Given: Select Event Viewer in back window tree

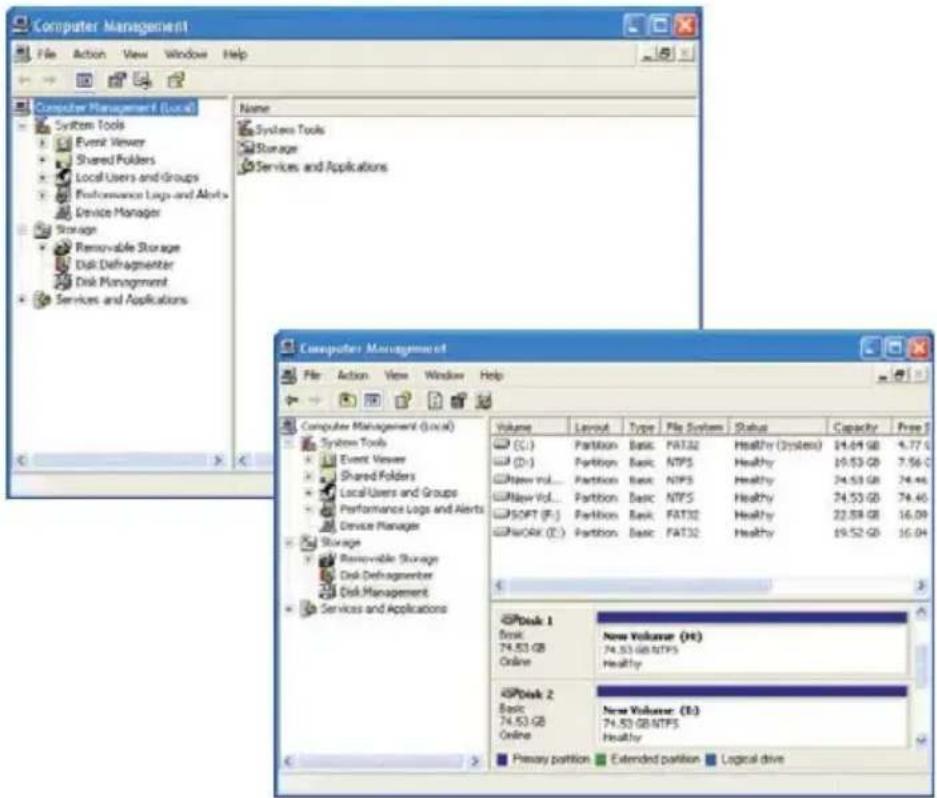Looking at the screenshot, I should [x=110, y=142].
